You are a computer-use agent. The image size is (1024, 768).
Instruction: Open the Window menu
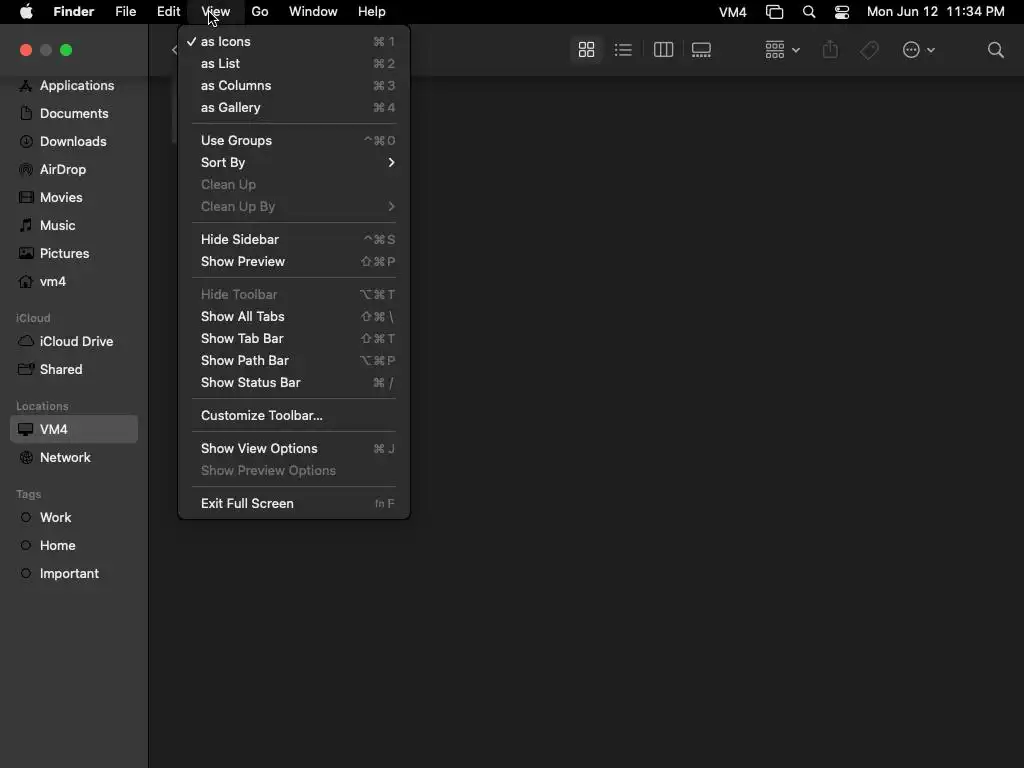tap(313, 12)
